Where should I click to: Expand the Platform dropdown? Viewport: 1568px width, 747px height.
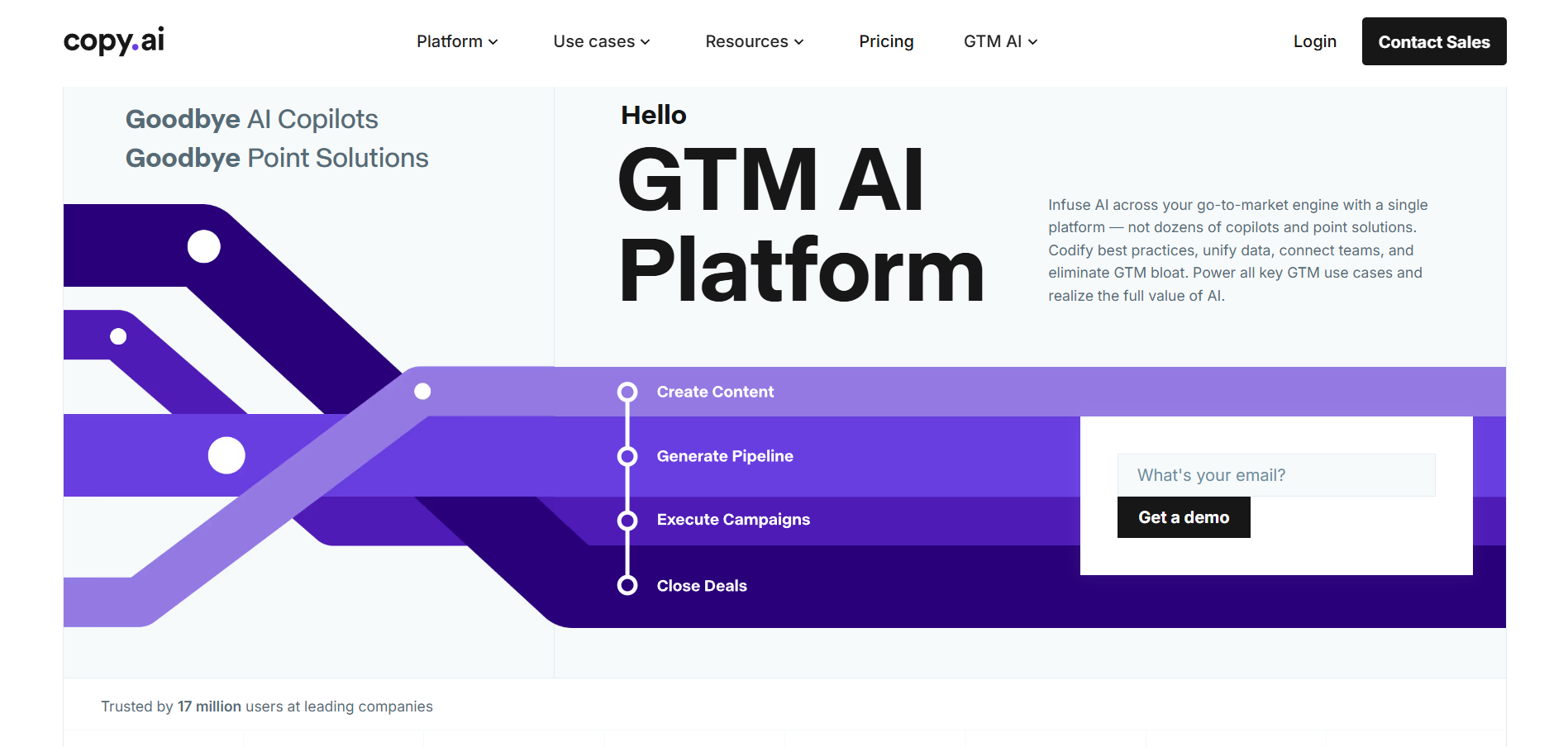coord(457,41)
